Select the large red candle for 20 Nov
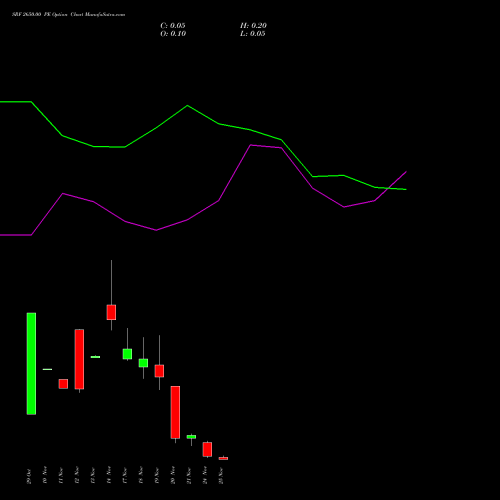This screenshot has width=500, height=500. click(x=175, y=412)
